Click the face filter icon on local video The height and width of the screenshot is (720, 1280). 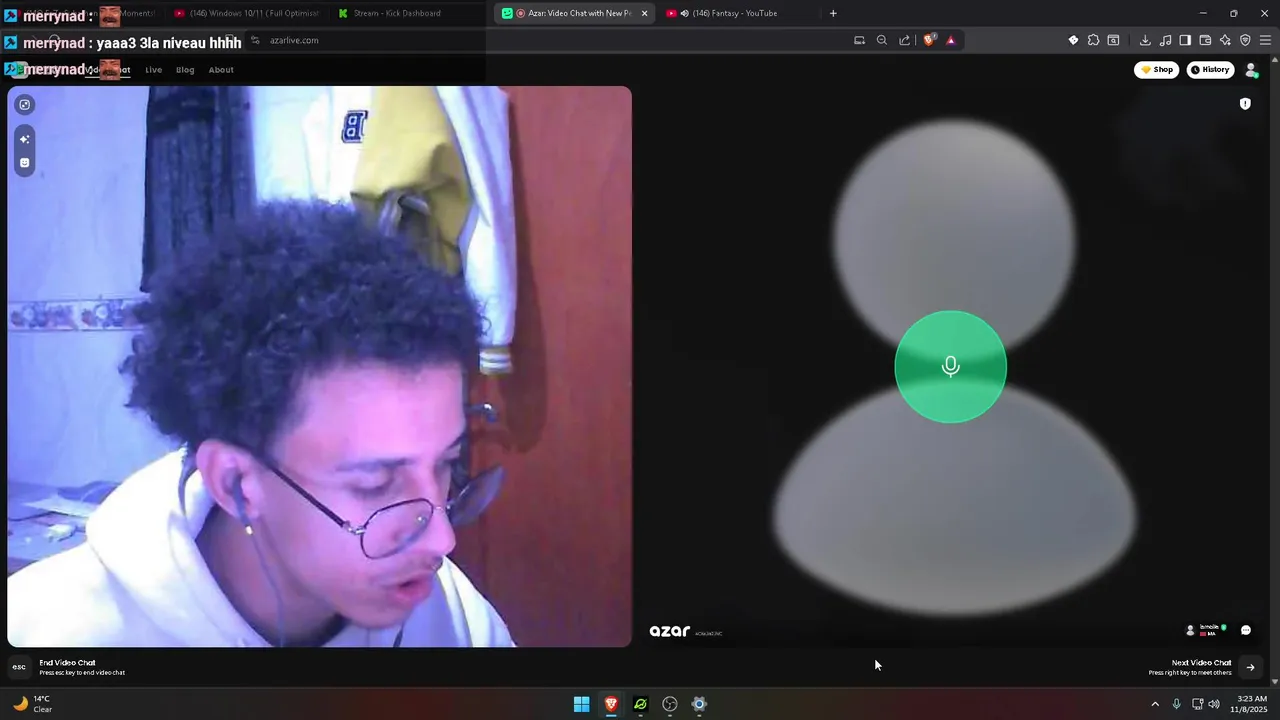pyautogui.click(x=25, y=163)
